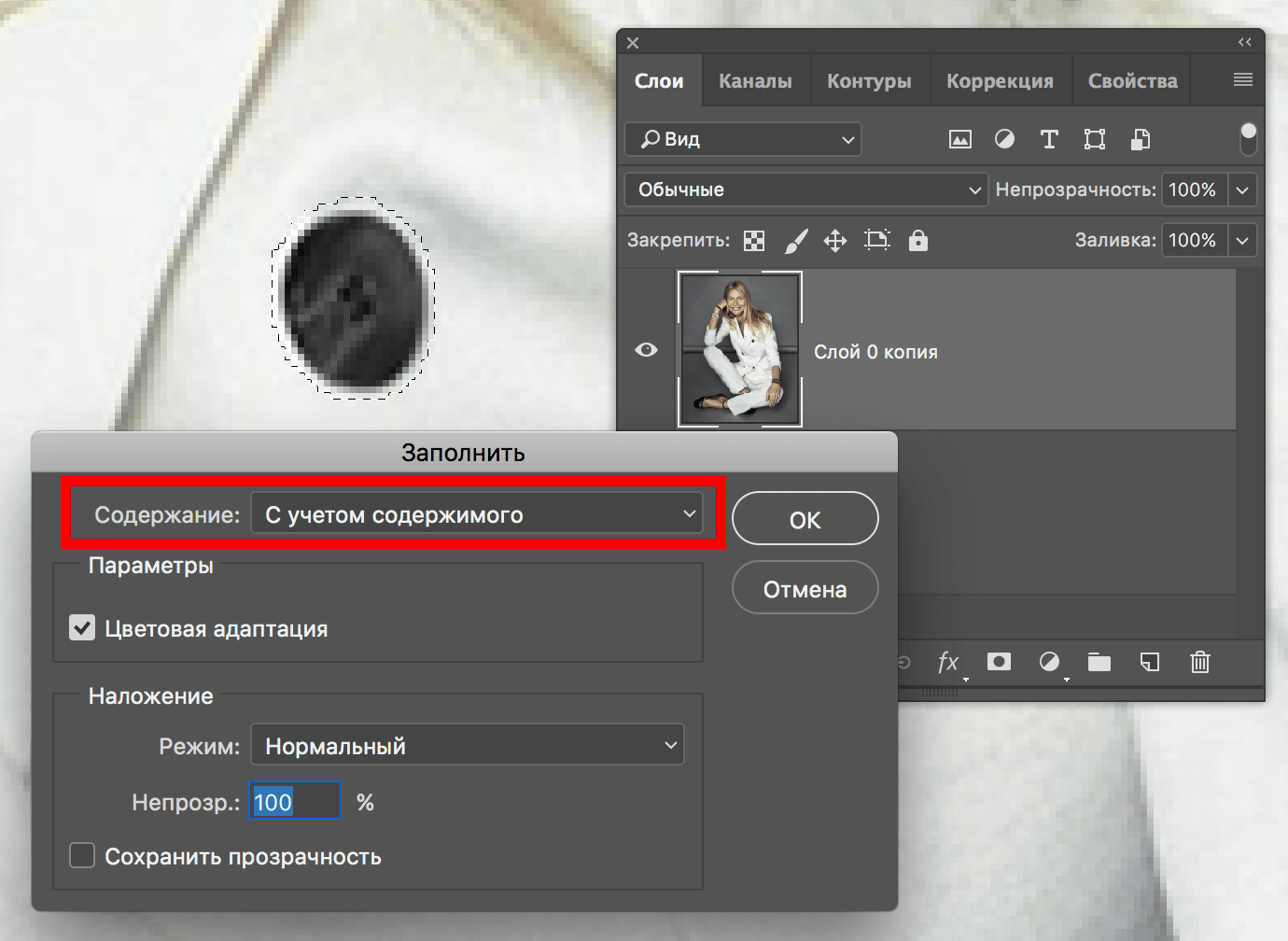Delete layer using the trash icon

click(1200, 663)
